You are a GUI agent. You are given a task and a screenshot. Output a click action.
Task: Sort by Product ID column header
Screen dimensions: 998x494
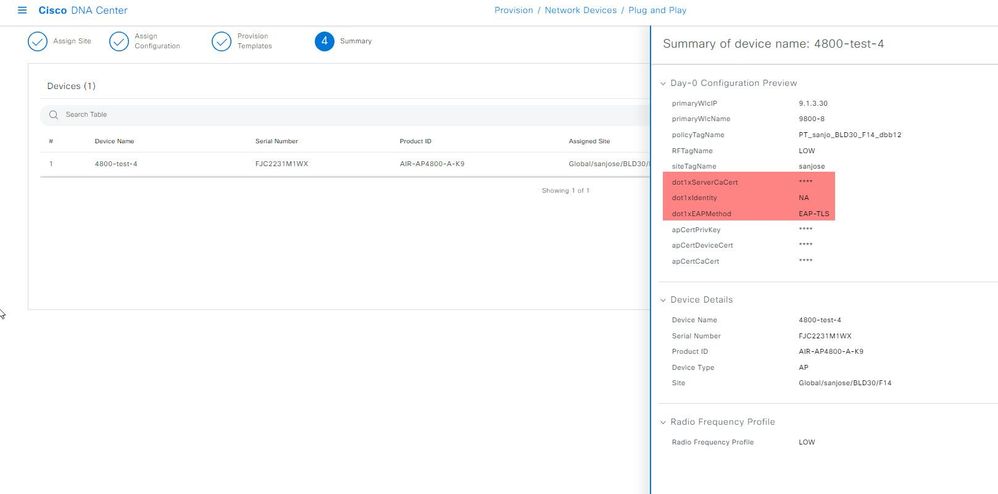coord(415,141)
